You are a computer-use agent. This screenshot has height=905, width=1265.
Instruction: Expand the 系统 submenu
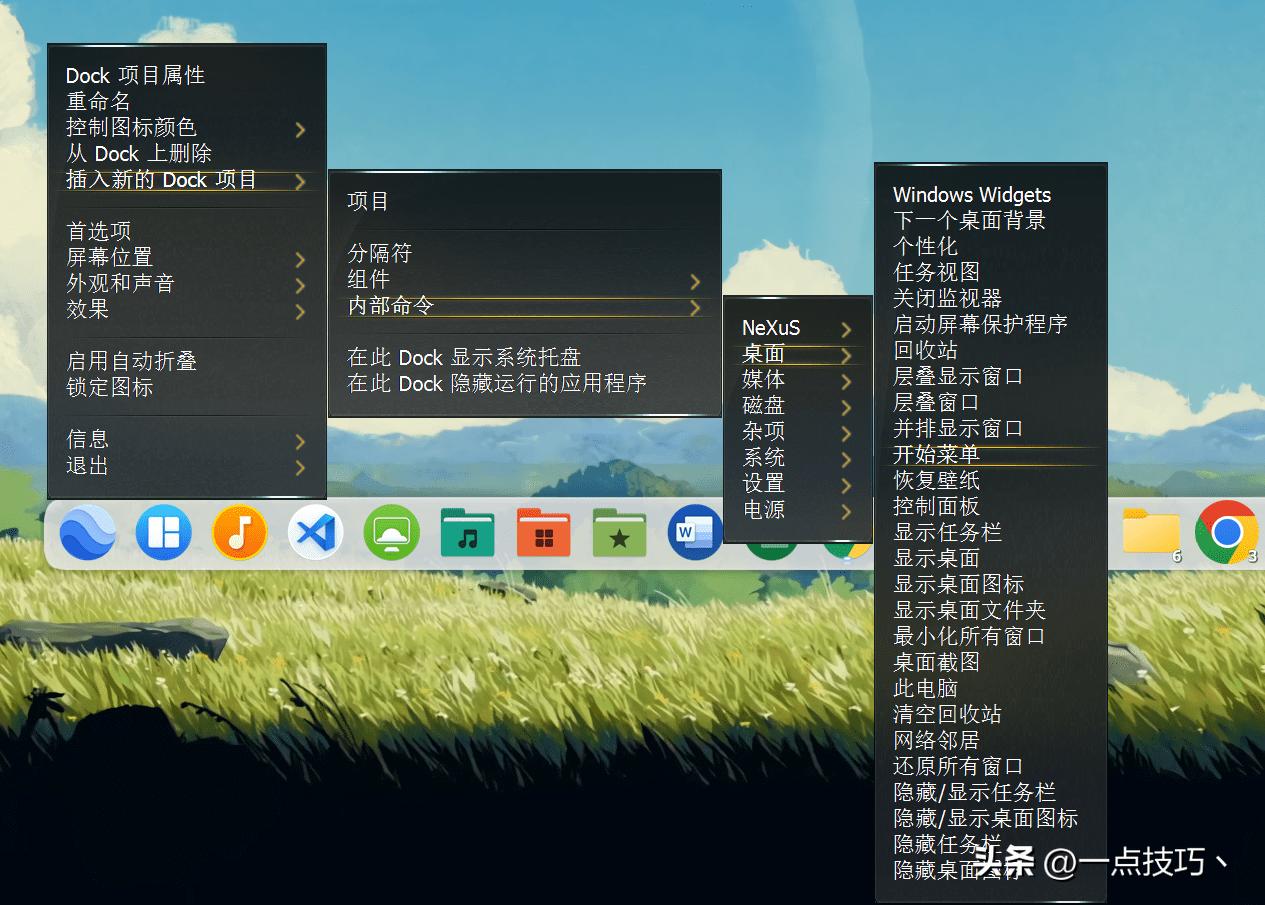coord(763,457)
